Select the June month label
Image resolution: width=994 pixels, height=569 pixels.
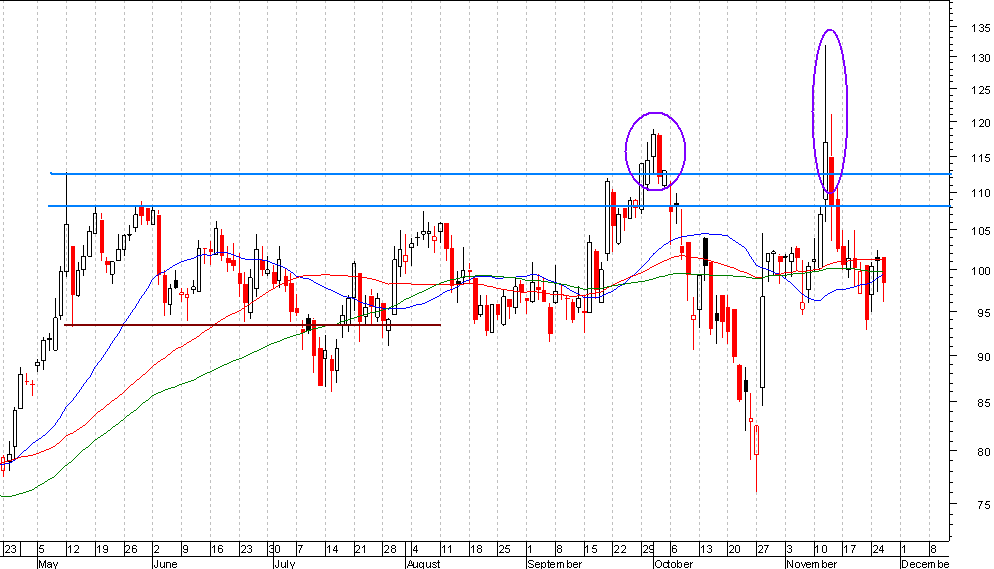point(165,563)
